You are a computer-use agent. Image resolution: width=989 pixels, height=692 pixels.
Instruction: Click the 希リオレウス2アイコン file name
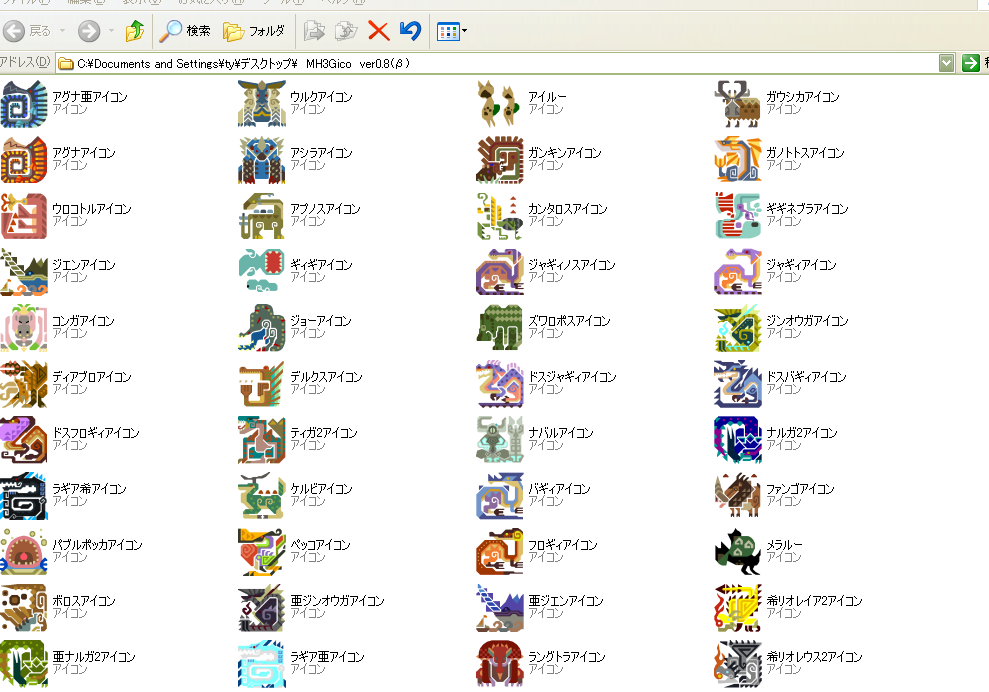(x=814, y=657)
